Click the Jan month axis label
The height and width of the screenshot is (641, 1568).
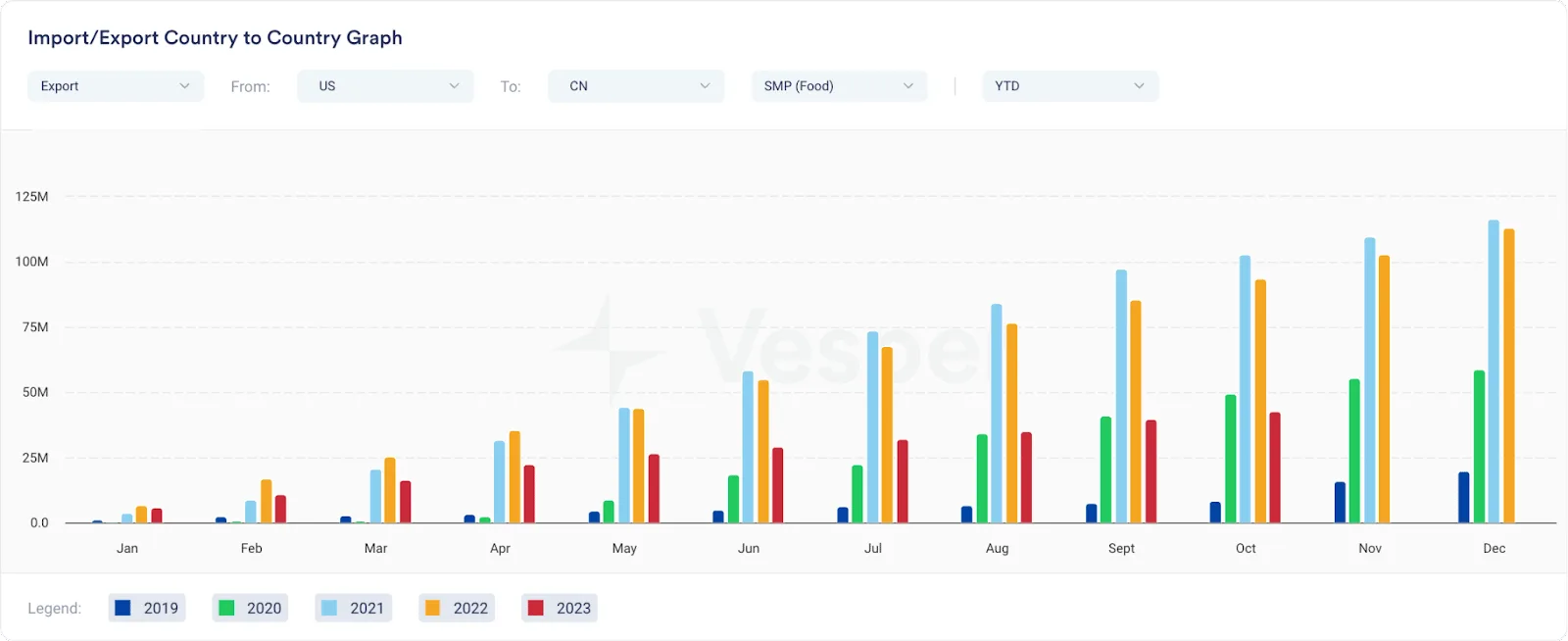tap(127, 549)
